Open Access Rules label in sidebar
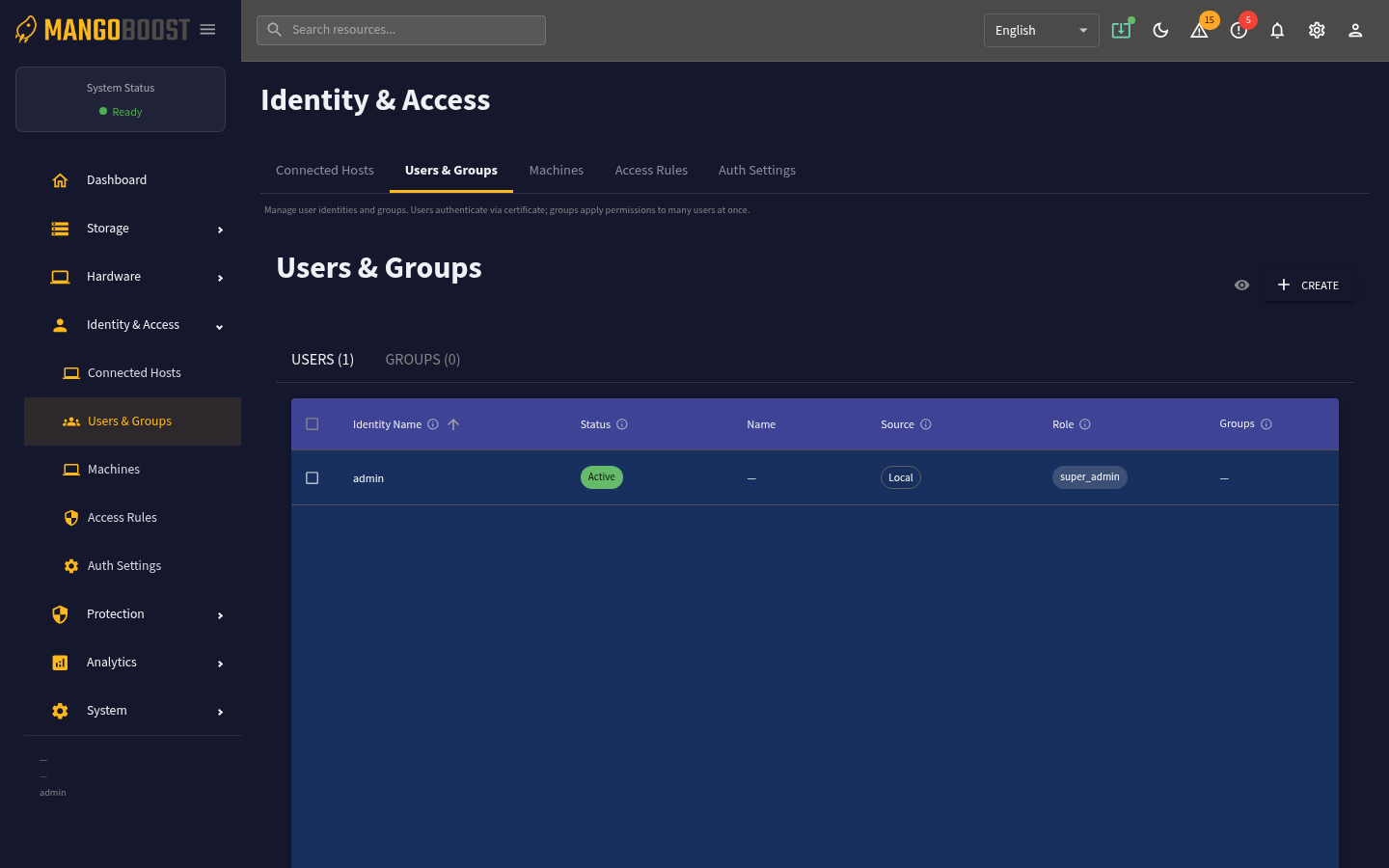This screenshot has height=868, width=1389. tap(123, 518)
